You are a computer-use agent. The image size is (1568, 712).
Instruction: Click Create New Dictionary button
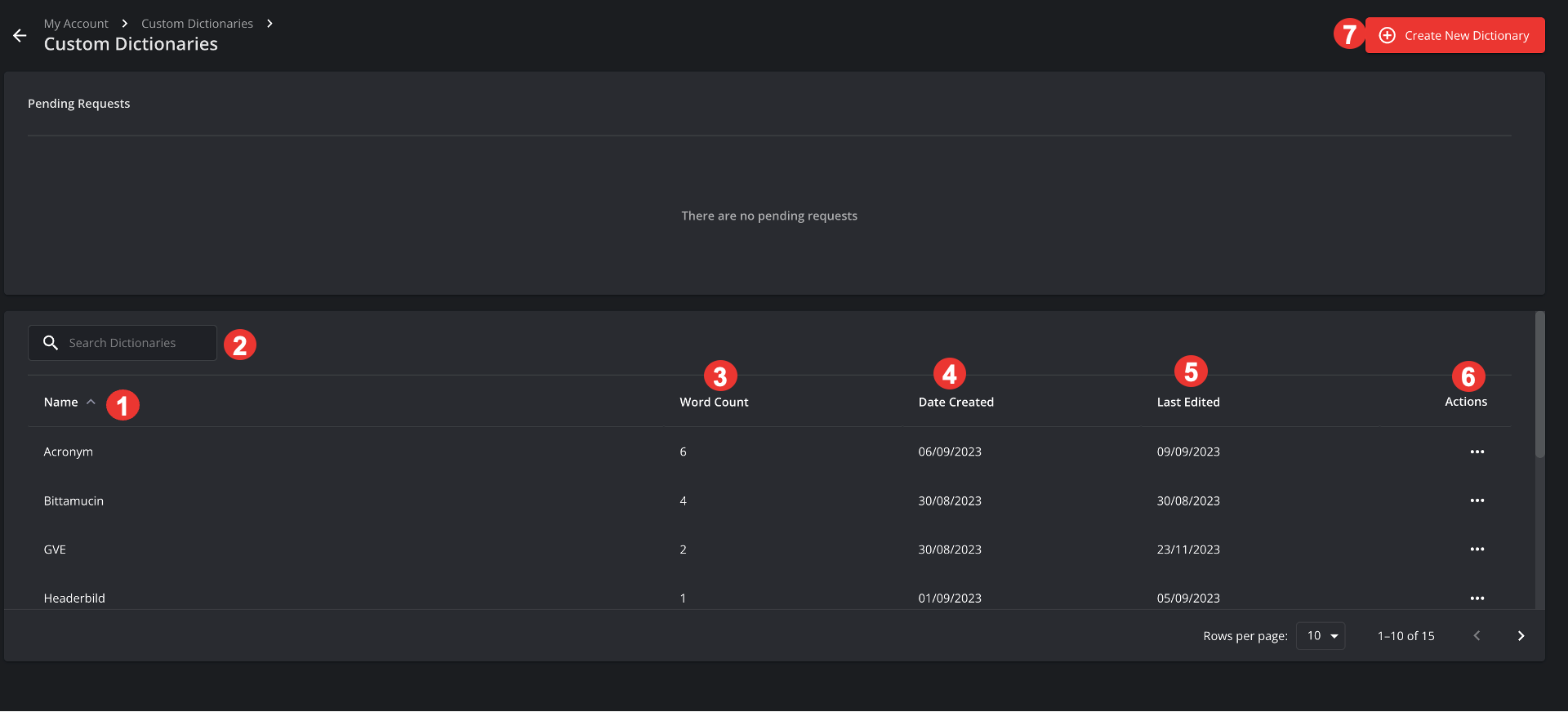click(x=1454, y=36)
